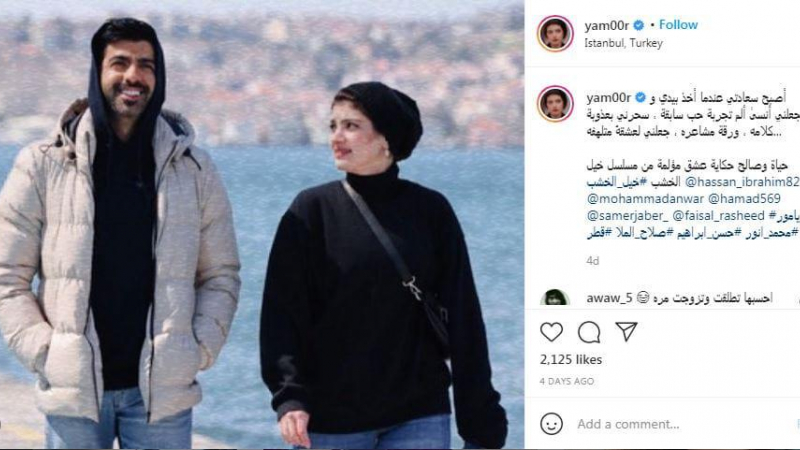Screen dimensions: 800x450
Task: Open the couple photo of the post
Action: pos(262,224)
